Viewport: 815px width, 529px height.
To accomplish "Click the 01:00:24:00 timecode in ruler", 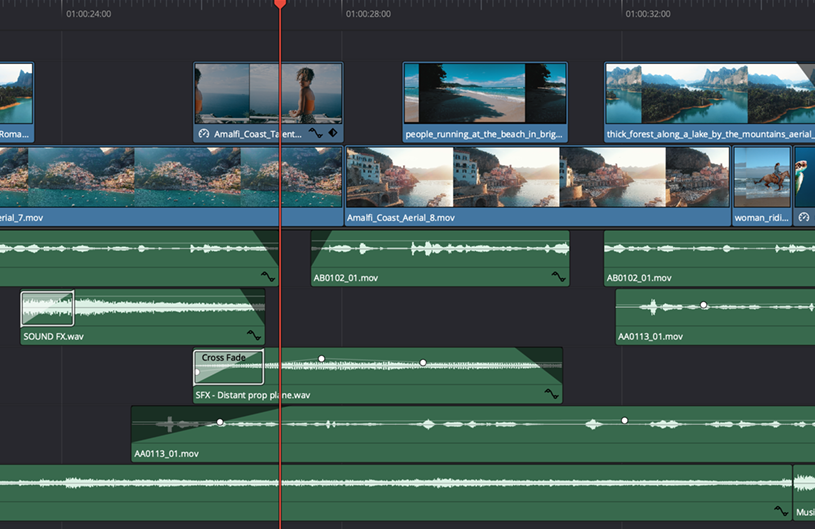I will (88, 14).
